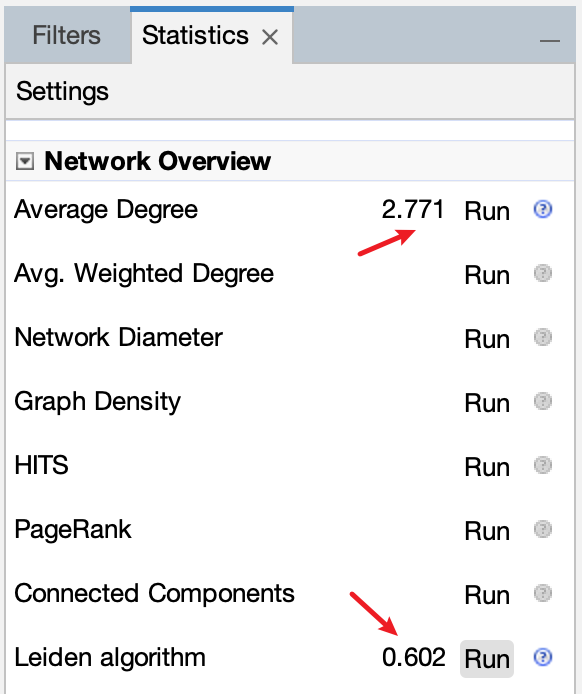Viewport: 582px width, 694px height.
Task: Switch to the Filters tab
Action: click(66, 35)
